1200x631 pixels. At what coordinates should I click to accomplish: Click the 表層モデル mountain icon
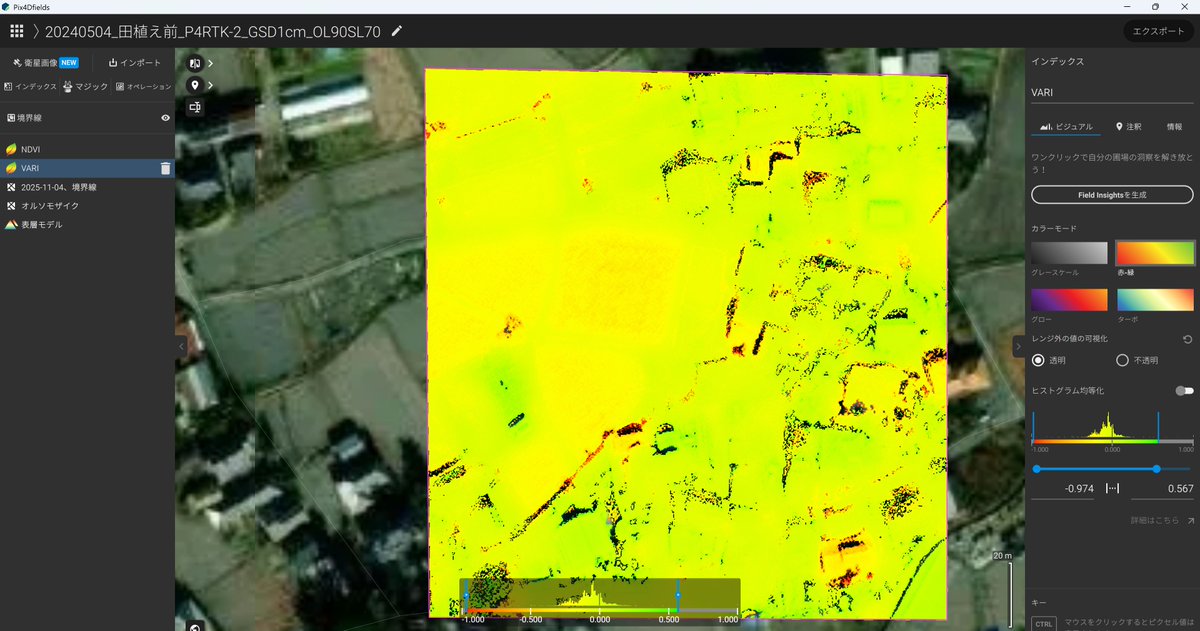(x=11, y=225)
